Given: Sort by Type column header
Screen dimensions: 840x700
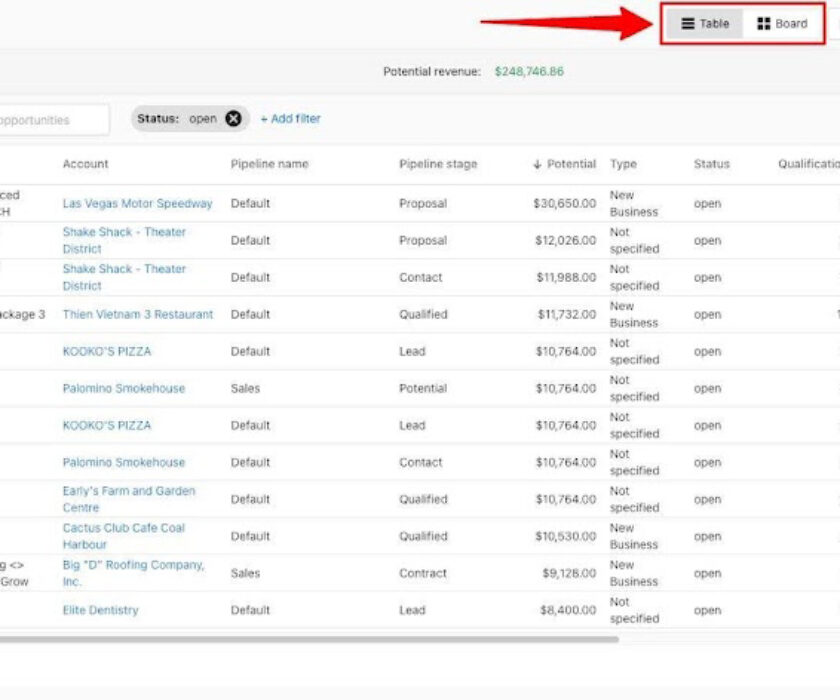Looking at the screenshot, I should coord(623,164).
